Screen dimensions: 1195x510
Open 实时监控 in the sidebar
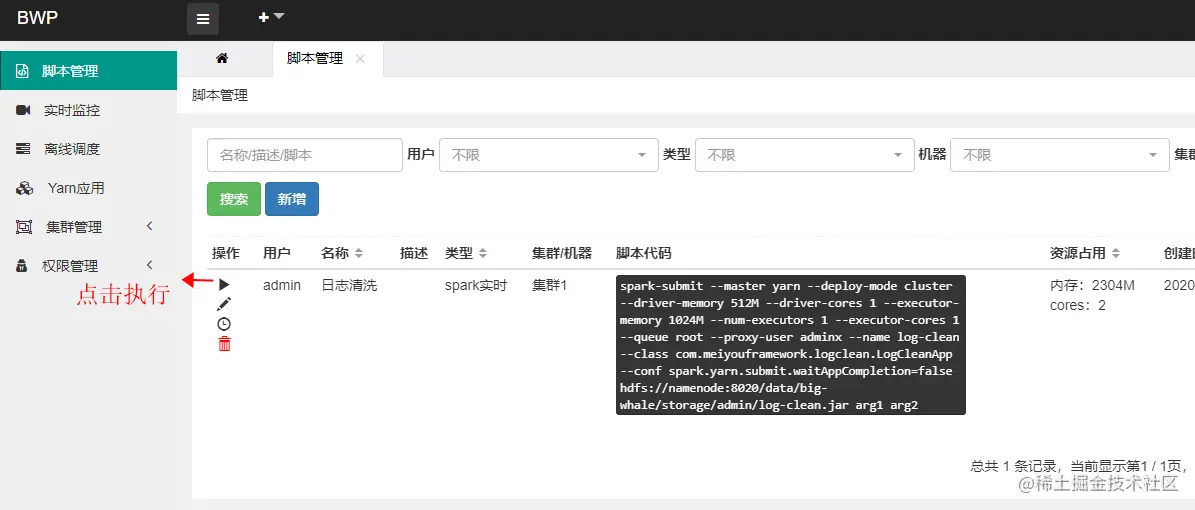click(x=88, y=111)
